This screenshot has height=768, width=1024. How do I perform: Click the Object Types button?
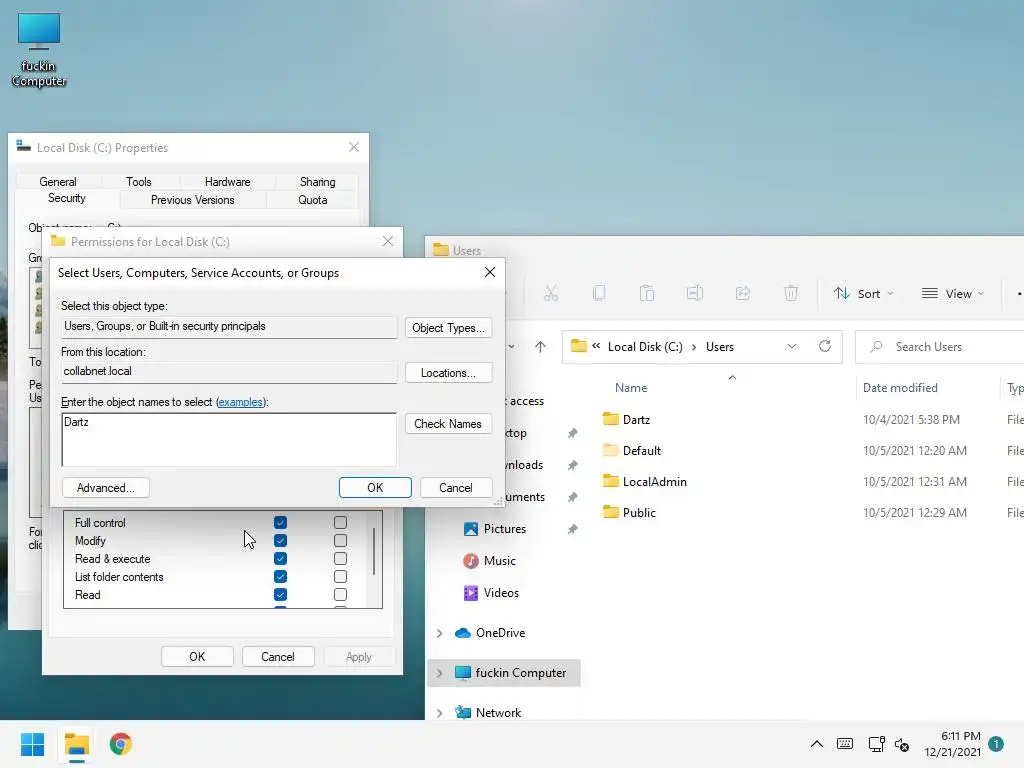point(449,328)
